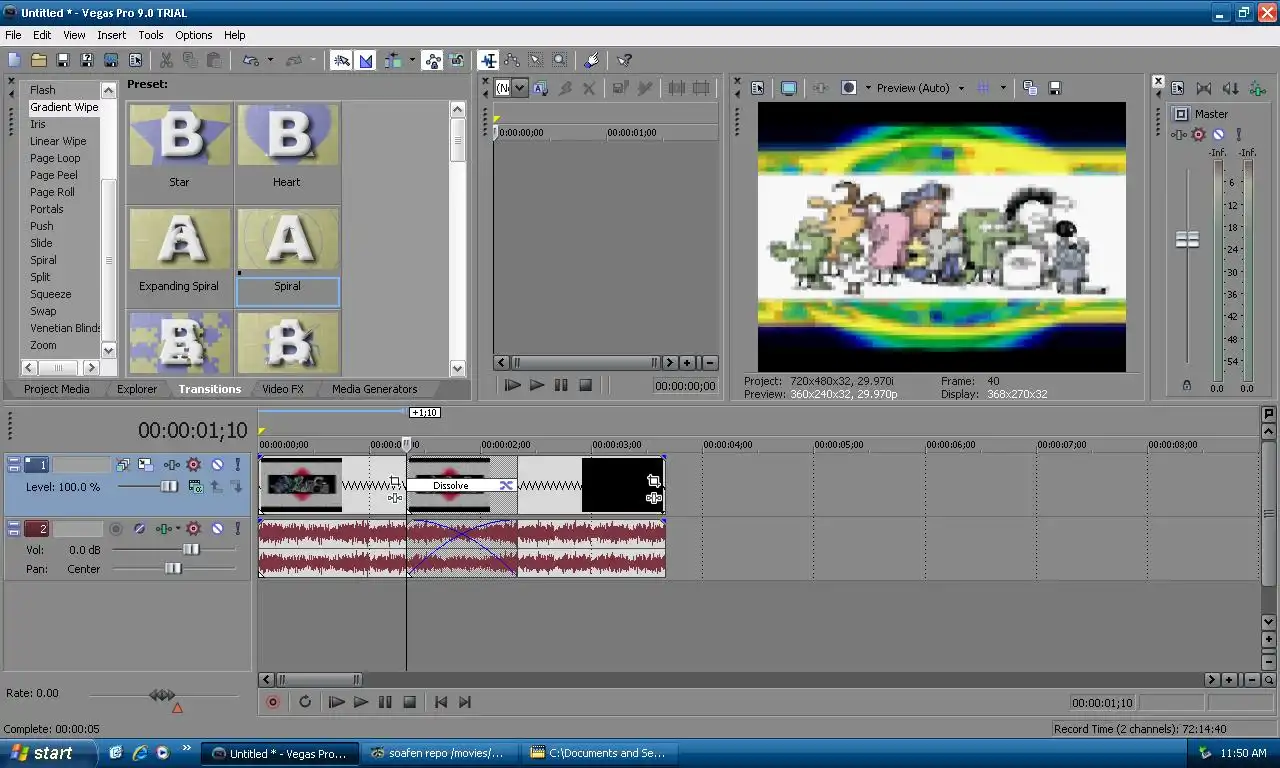Open the Auto Ripple mode dropdown arrow
The image size is (1280, 768).
[412, 61]
